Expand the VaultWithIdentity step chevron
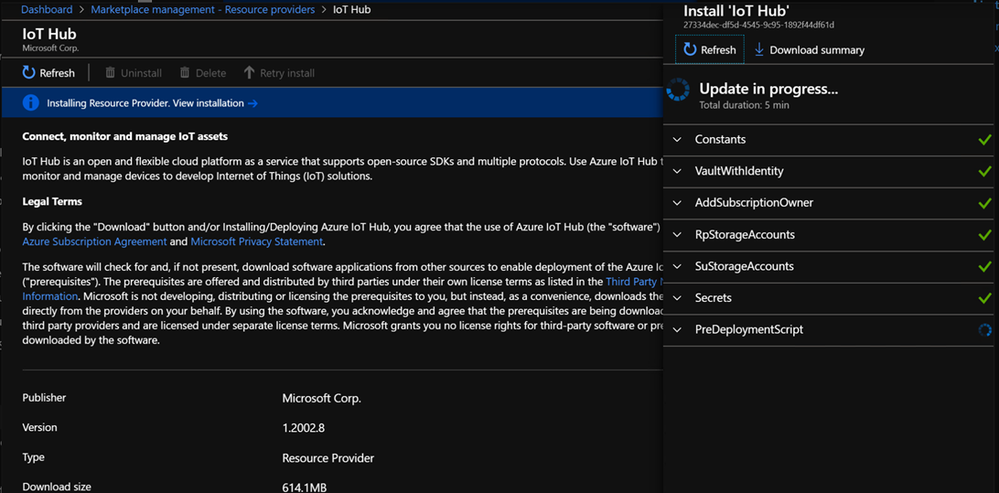This screenshot has height=493, width=999. coord(677,171)
